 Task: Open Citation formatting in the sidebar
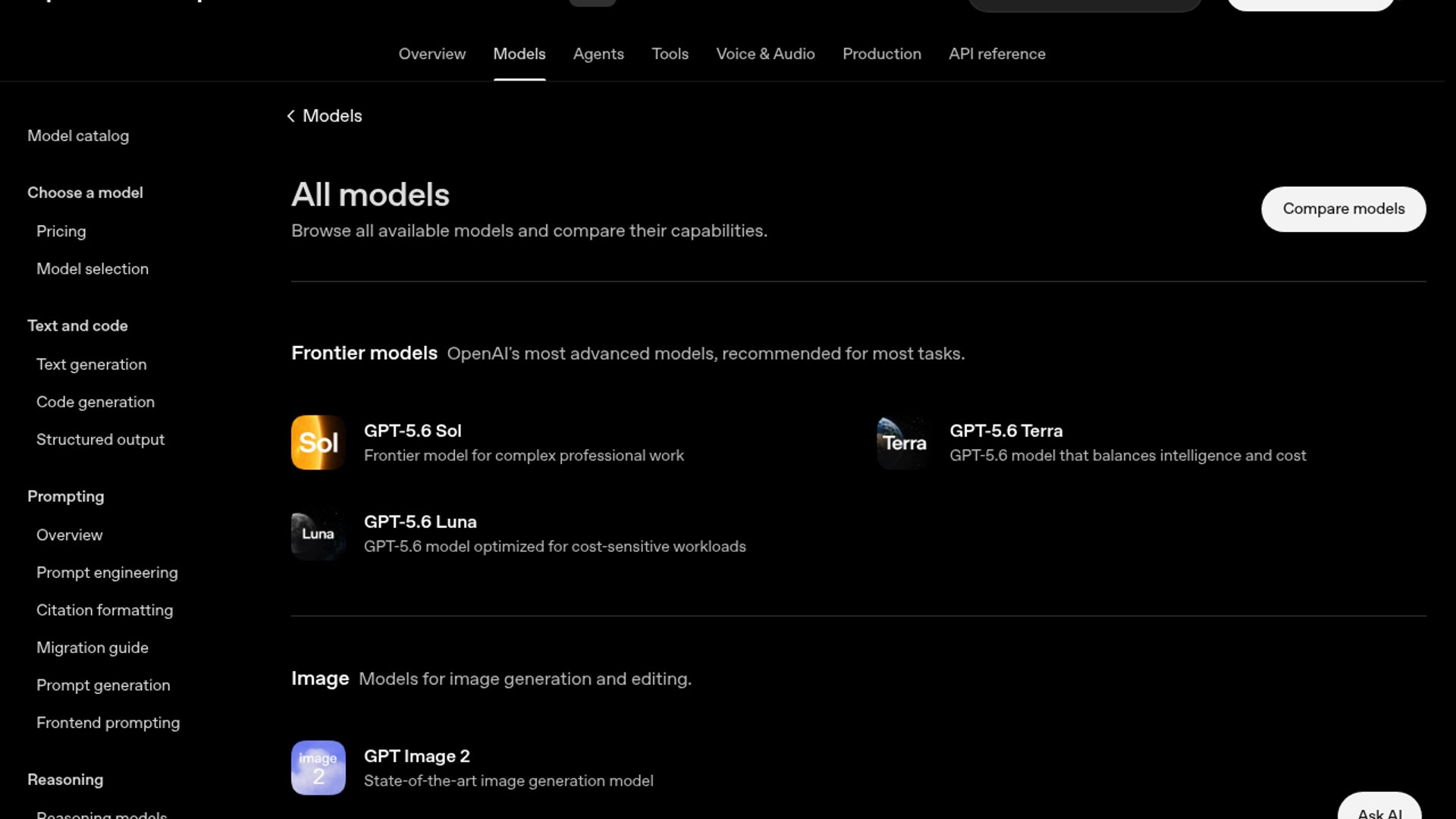point(105,610)
